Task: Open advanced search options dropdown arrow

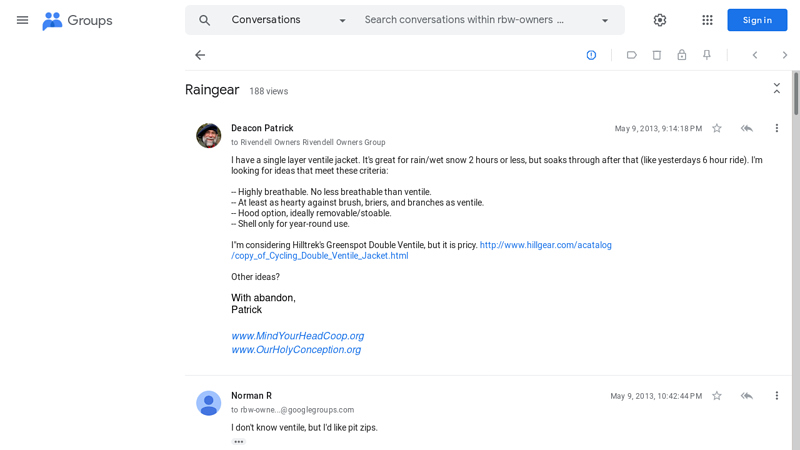Action: 605,20
